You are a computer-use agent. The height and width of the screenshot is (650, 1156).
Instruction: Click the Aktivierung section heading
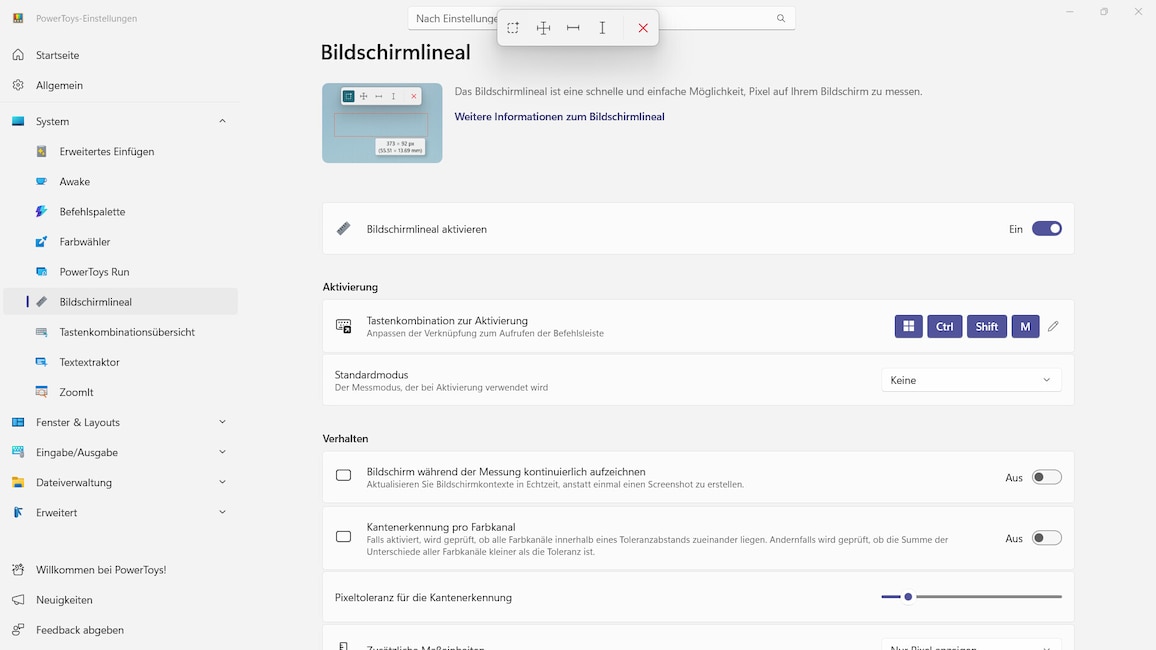pos(350,287)
